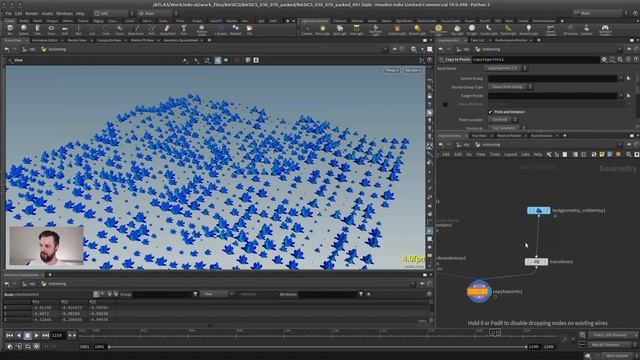Select the Torus shelf tool
This screenshot has height=360, width=640.
tap(51, 29)
